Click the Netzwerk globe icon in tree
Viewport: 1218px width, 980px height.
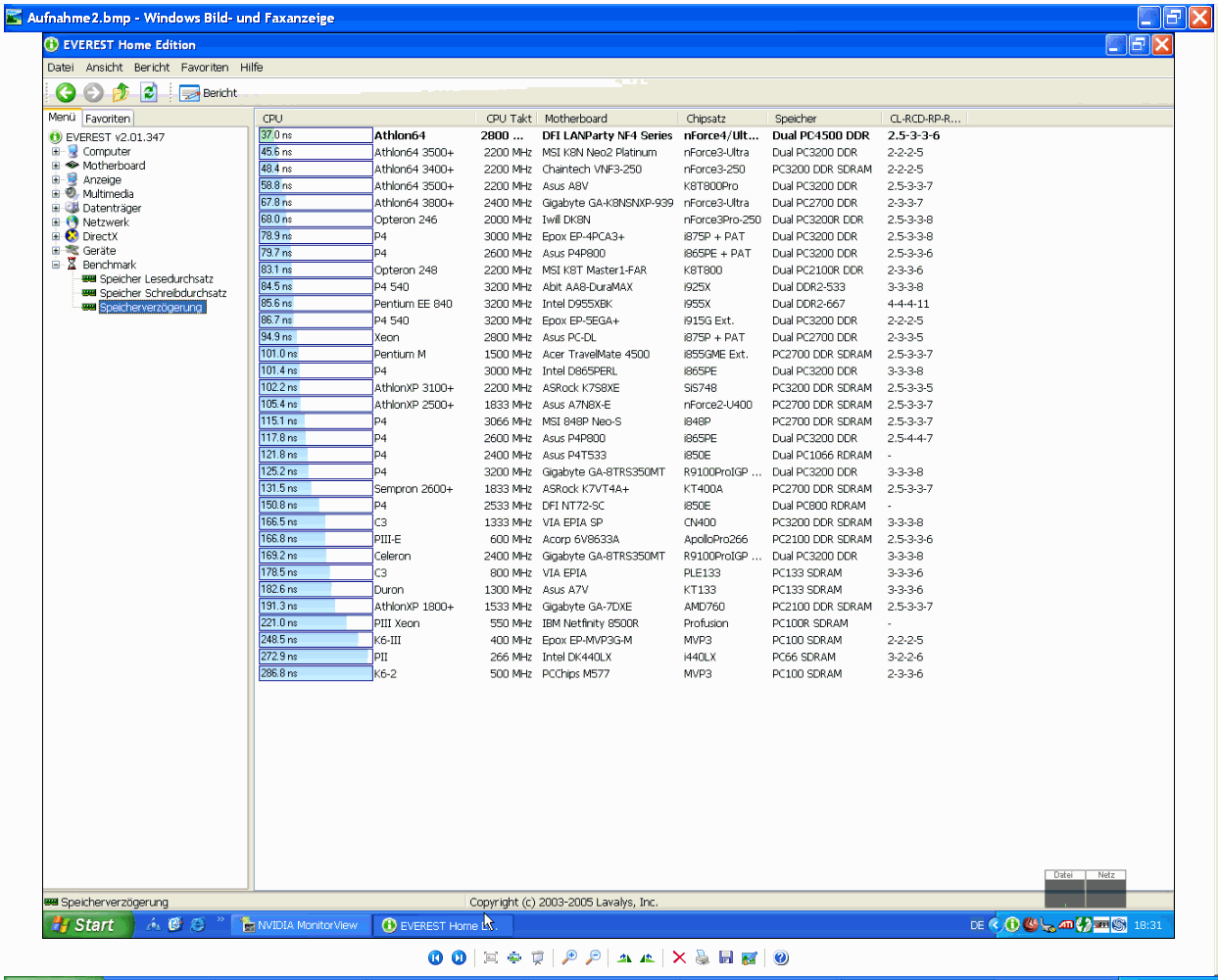tap(72, 222)
